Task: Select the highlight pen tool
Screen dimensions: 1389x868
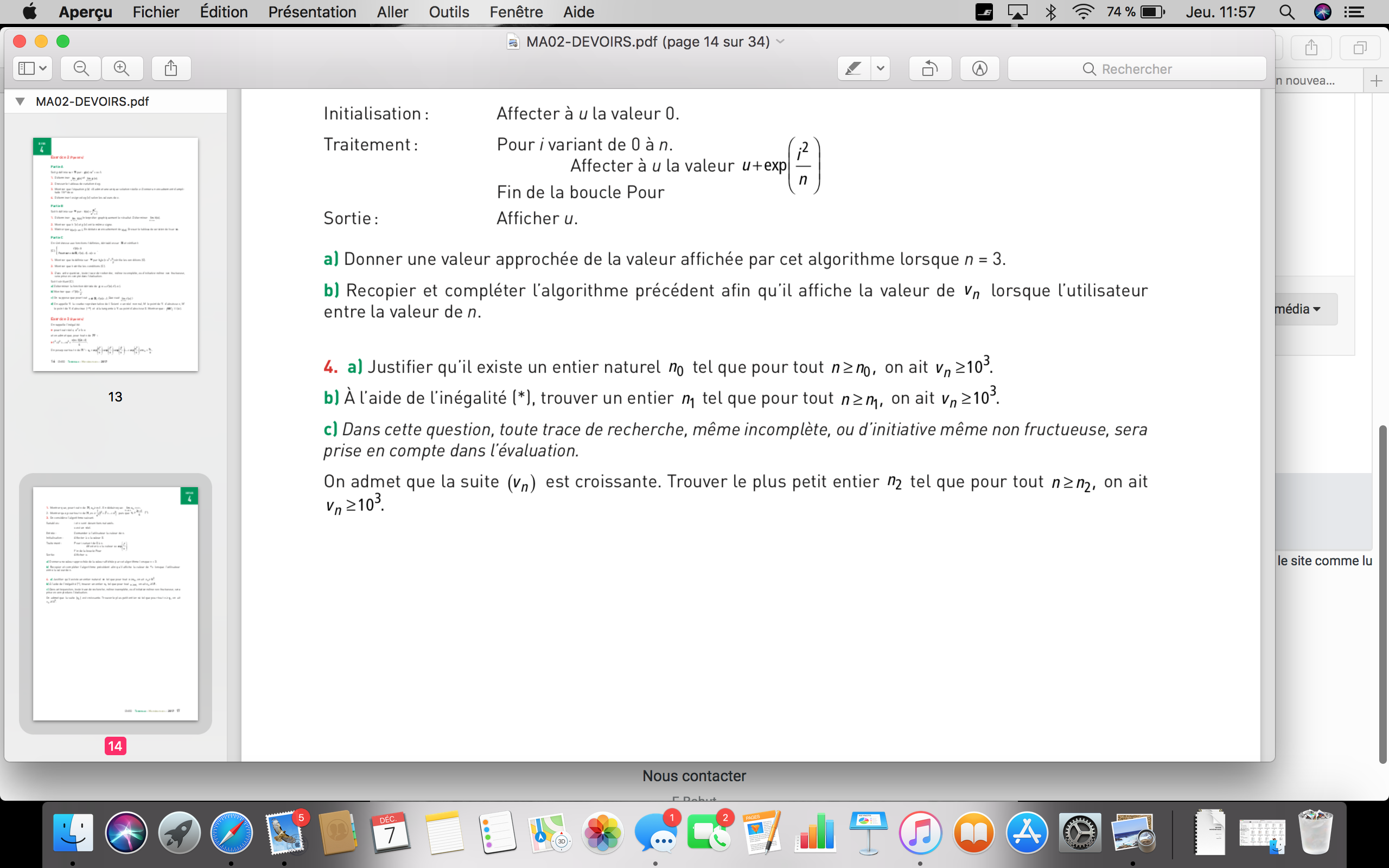Action: click(x=854, y=68)
